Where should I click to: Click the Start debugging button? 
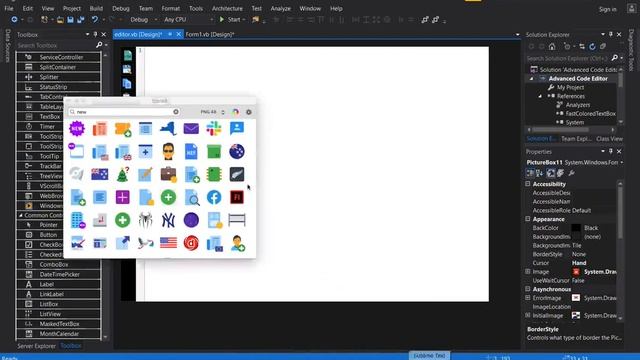tap(231, 20)
